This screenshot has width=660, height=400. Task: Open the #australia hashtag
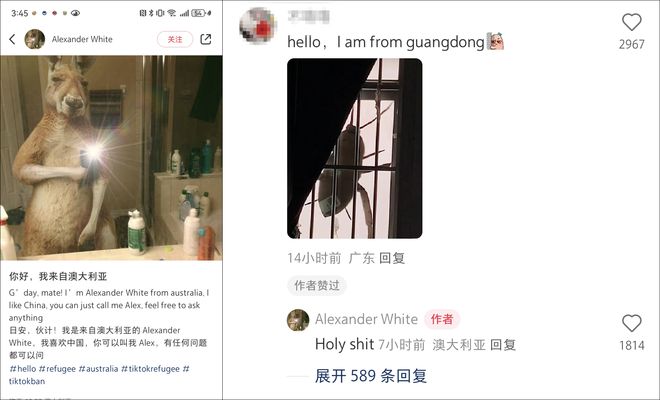[98, 369]
